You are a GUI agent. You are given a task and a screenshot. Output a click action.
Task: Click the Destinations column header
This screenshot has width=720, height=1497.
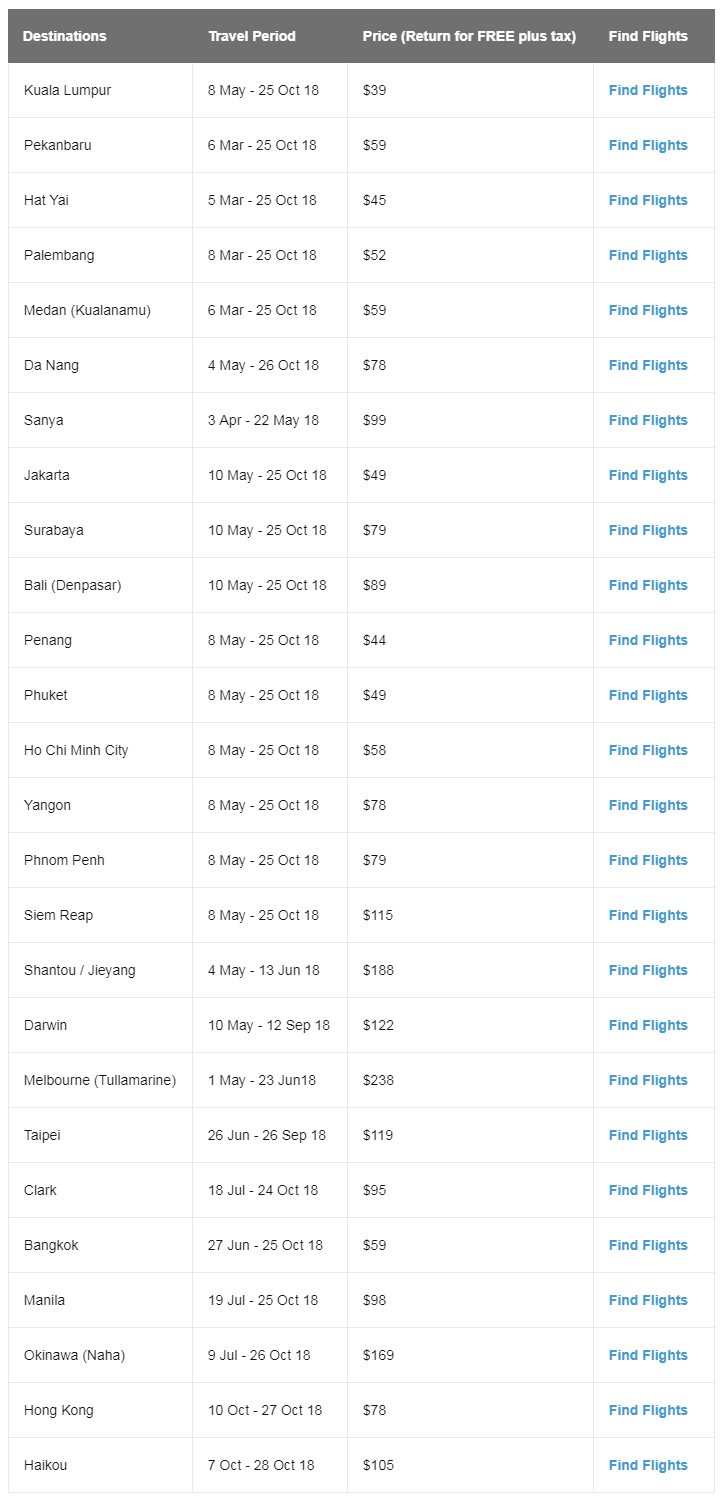64,36
